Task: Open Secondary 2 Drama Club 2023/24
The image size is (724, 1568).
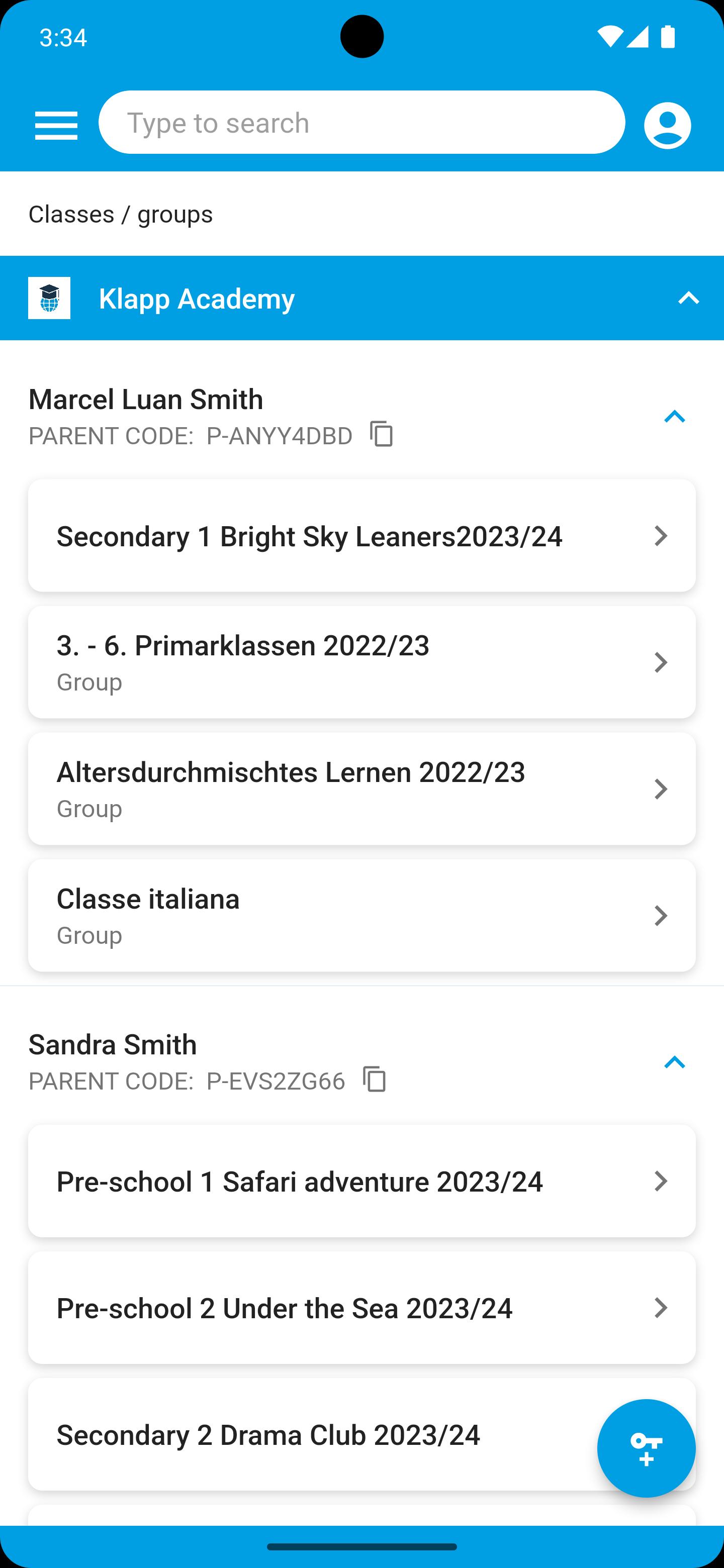Action: (268, 1435)
